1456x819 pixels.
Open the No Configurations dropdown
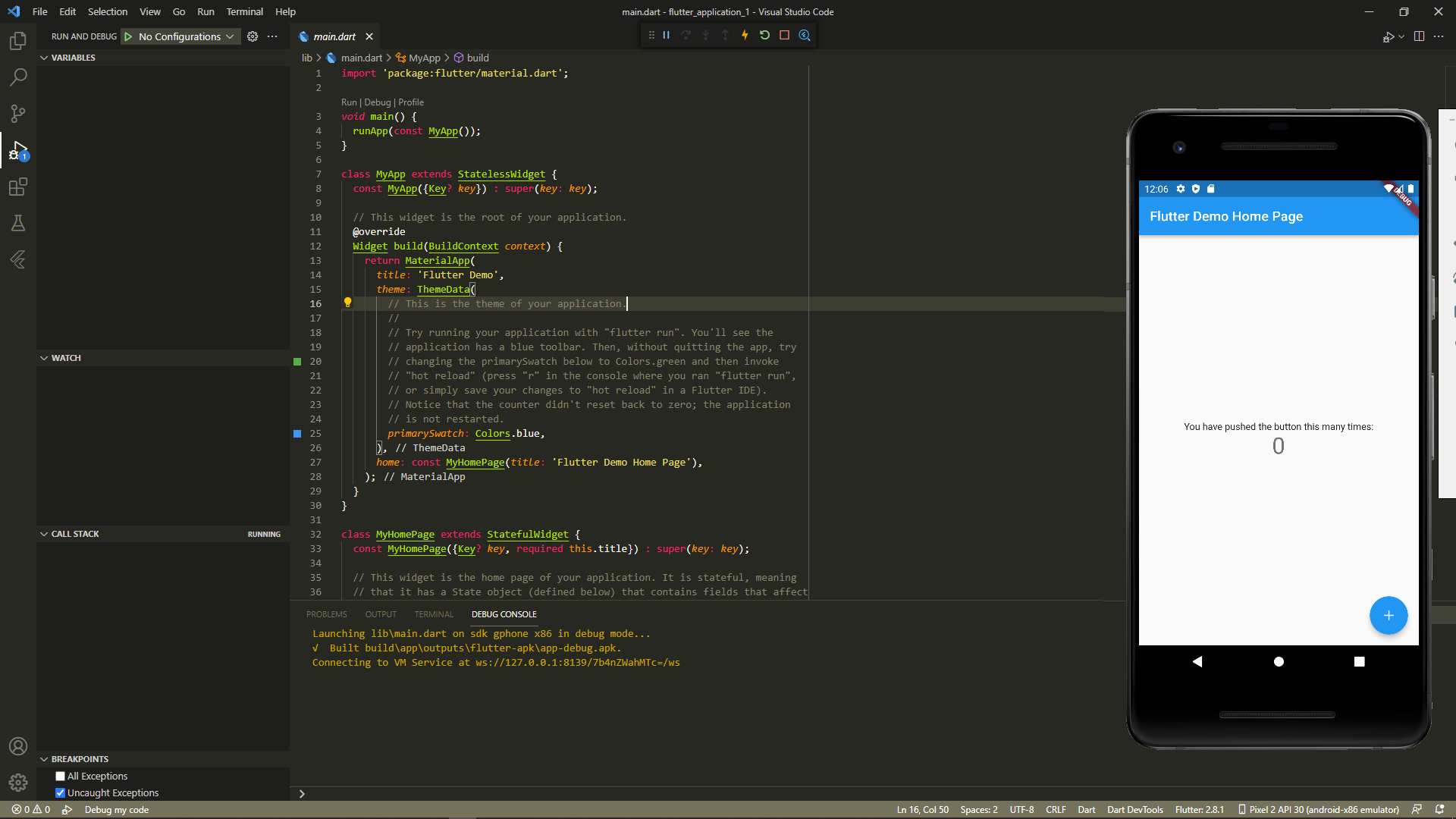pyautogui.click(x=186, y=36)
